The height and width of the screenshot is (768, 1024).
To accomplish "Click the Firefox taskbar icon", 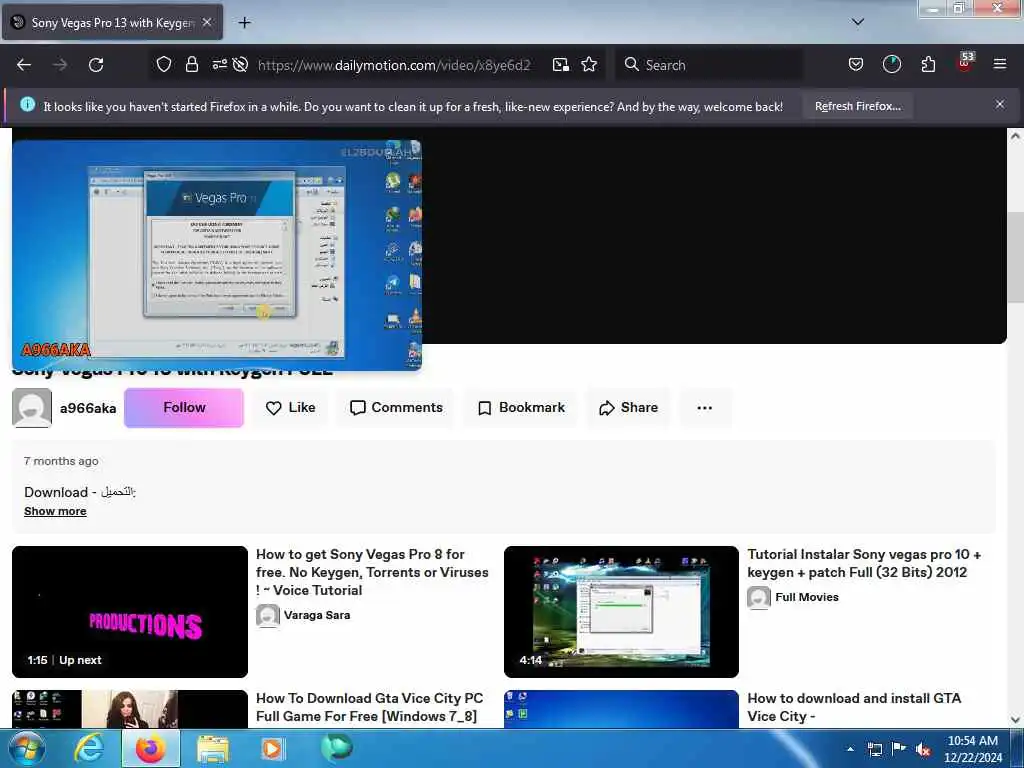I will point(150,749).
